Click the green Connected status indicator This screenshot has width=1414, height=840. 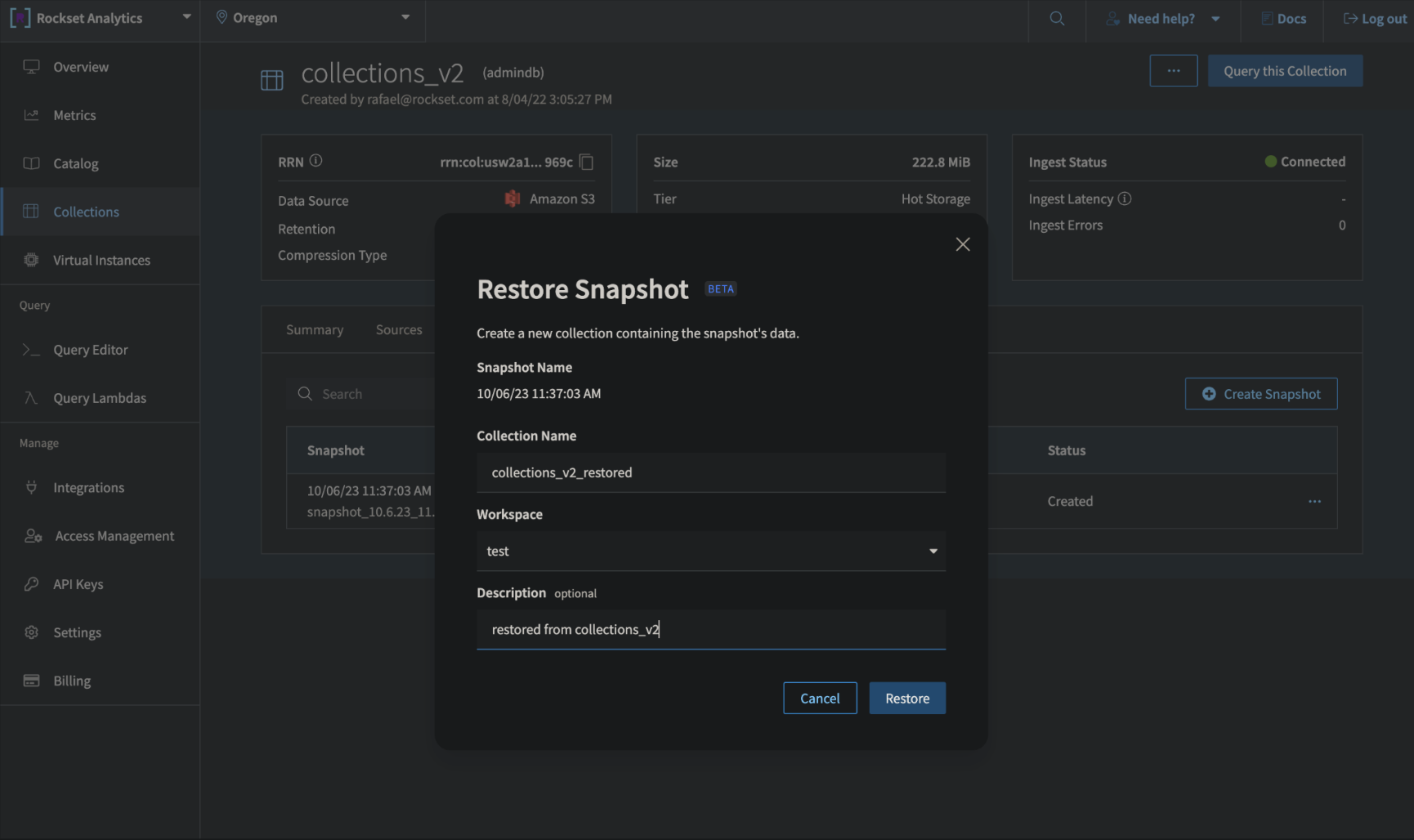[x=1271, y=162]
